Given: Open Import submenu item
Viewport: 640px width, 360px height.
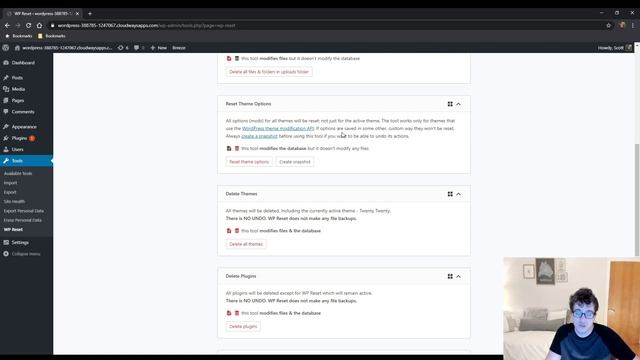Looking at the screenshot, I should pyautogui.click(x=11, y=183).
